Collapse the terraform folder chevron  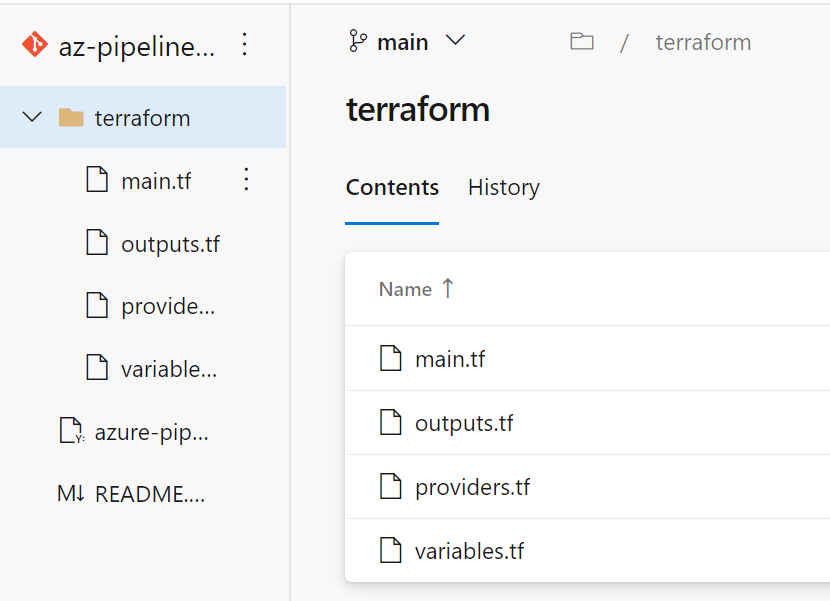click(32, 118)
